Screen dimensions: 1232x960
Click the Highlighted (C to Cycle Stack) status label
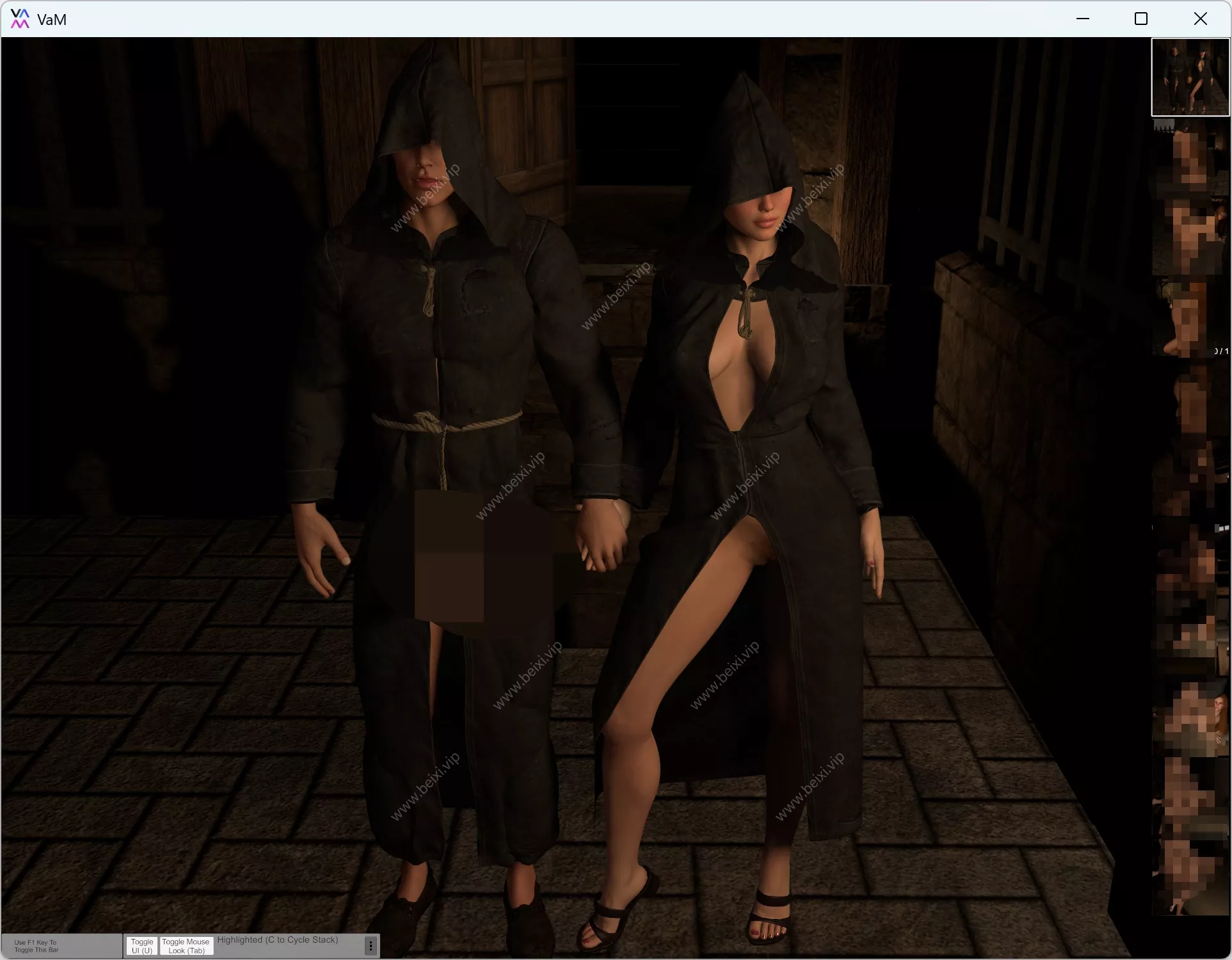click(278, 940)
